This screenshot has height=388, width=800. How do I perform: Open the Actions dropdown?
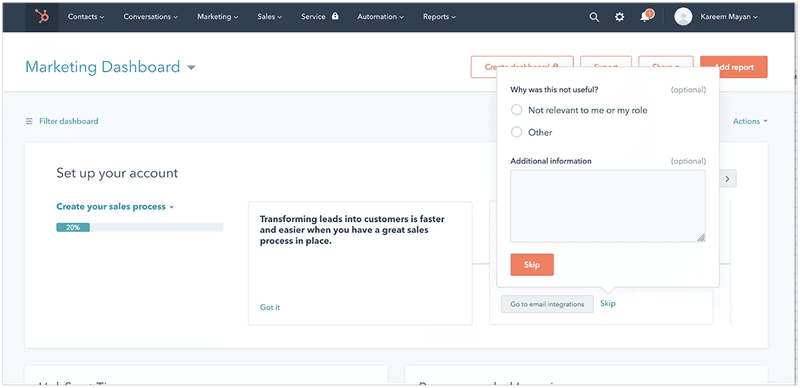(750, 122)
